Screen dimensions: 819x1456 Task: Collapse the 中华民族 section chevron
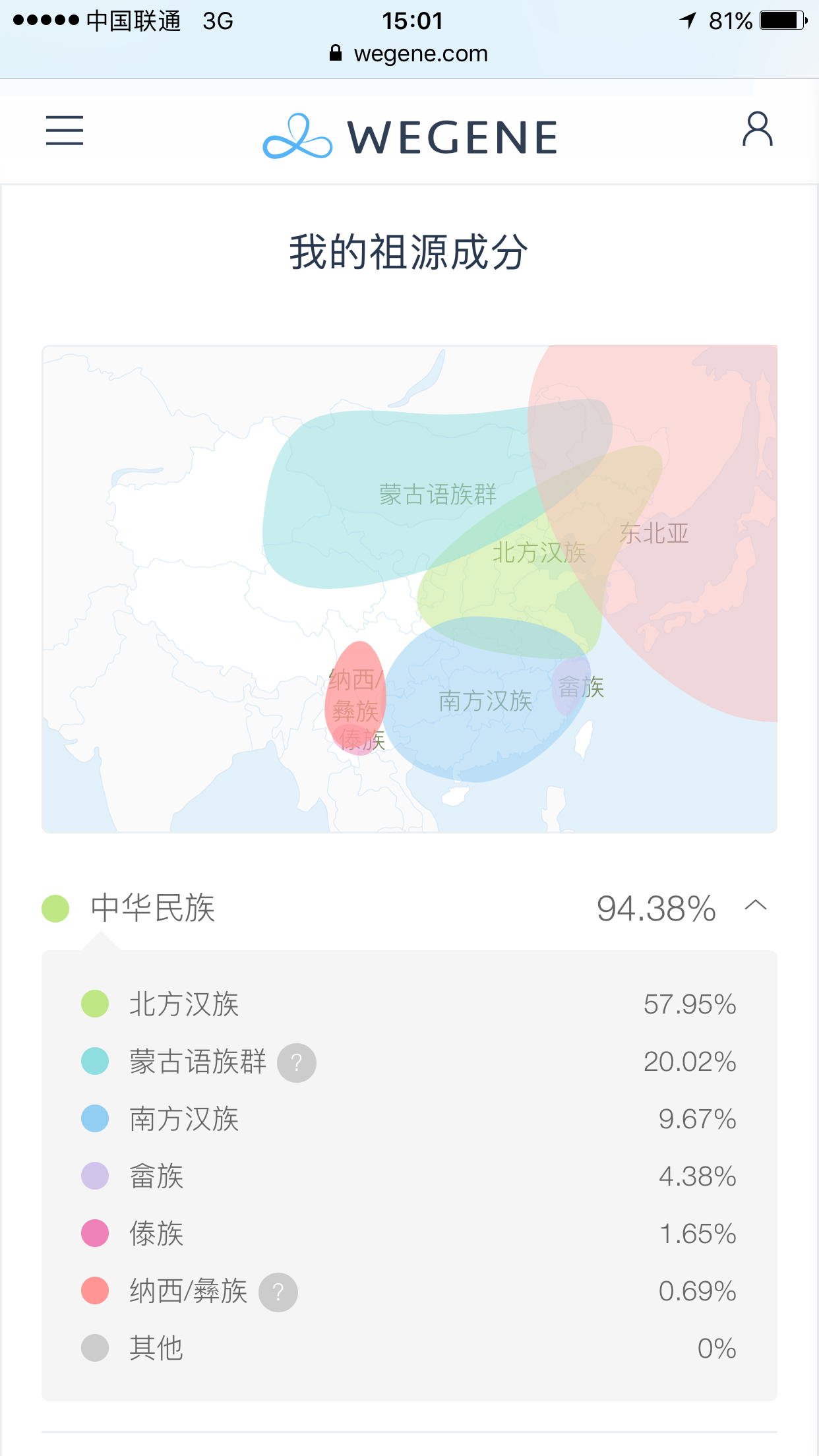756,905
